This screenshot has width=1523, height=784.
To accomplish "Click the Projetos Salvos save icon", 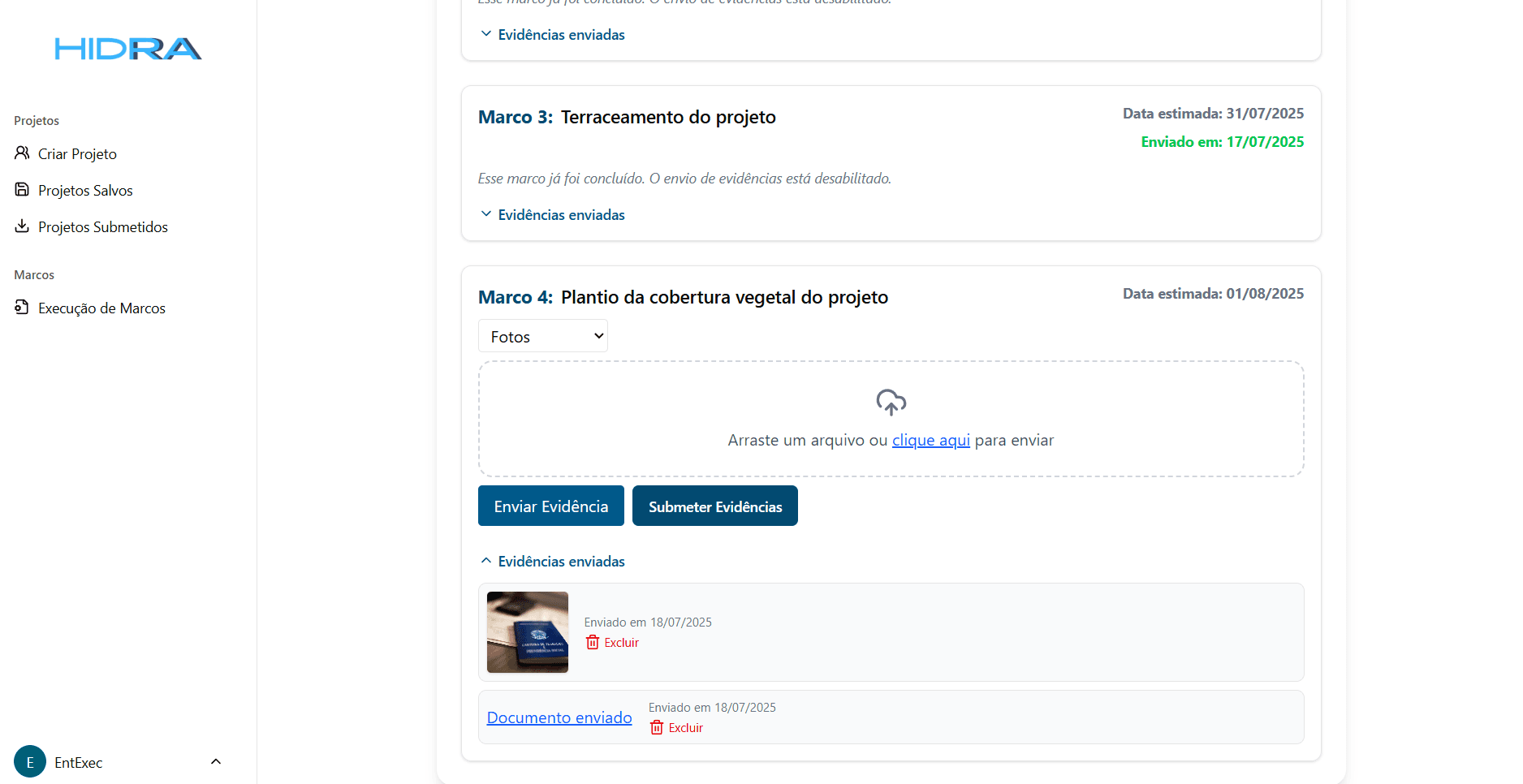I will click(x=22, y=189).
